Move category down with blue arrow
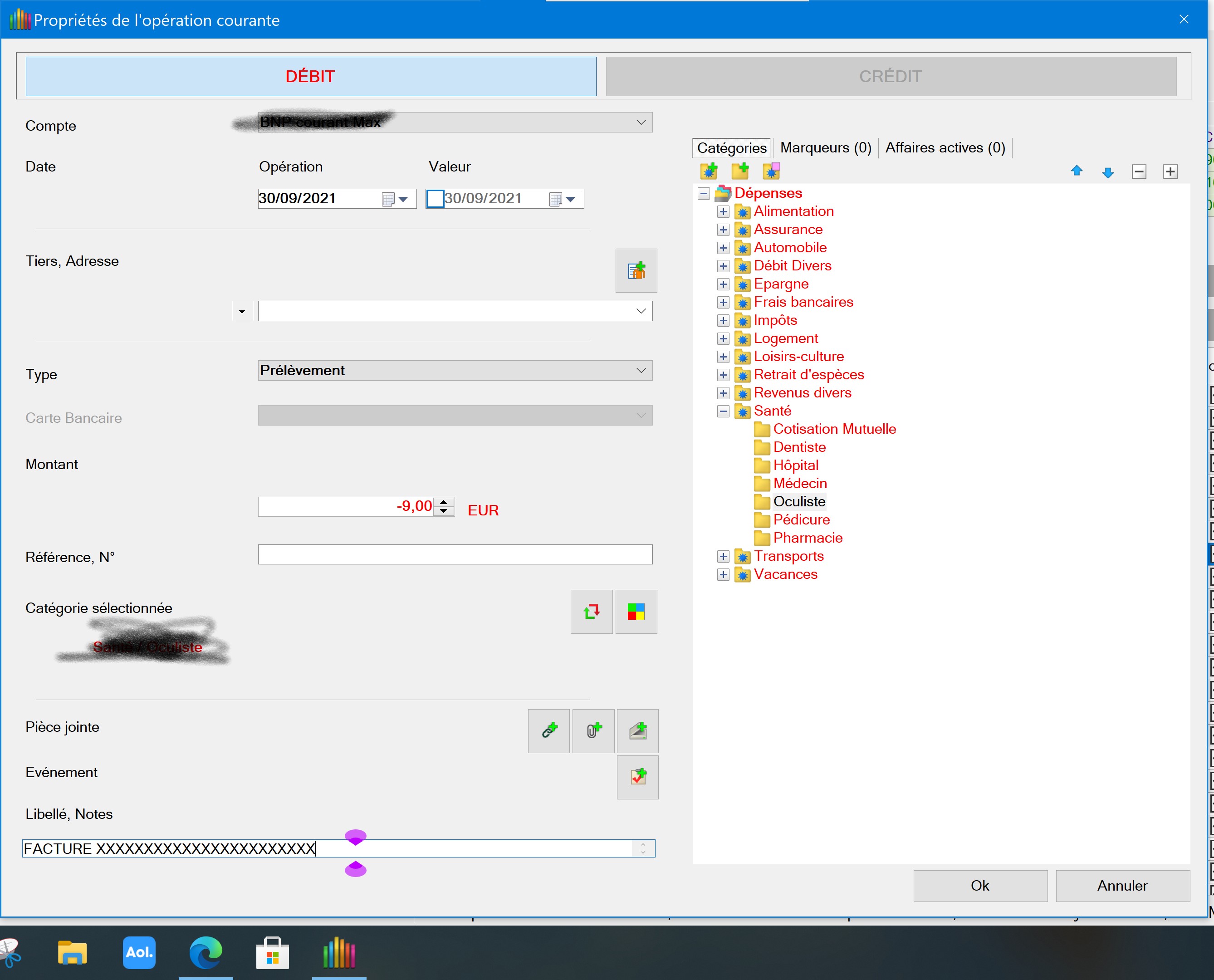 click(1107, 172)
